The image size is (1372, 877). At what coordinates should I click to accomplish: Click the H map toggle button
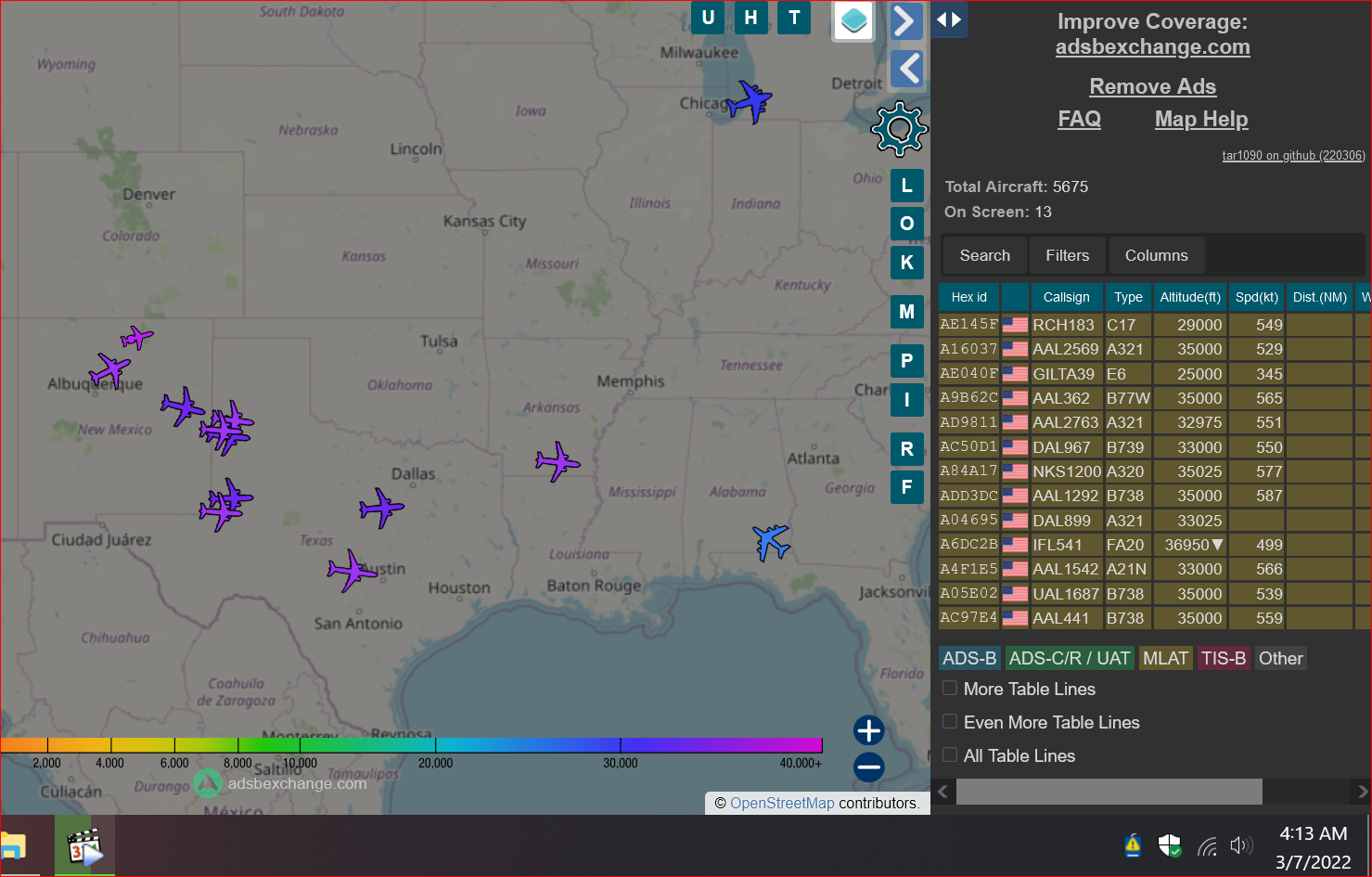[750, 18]
